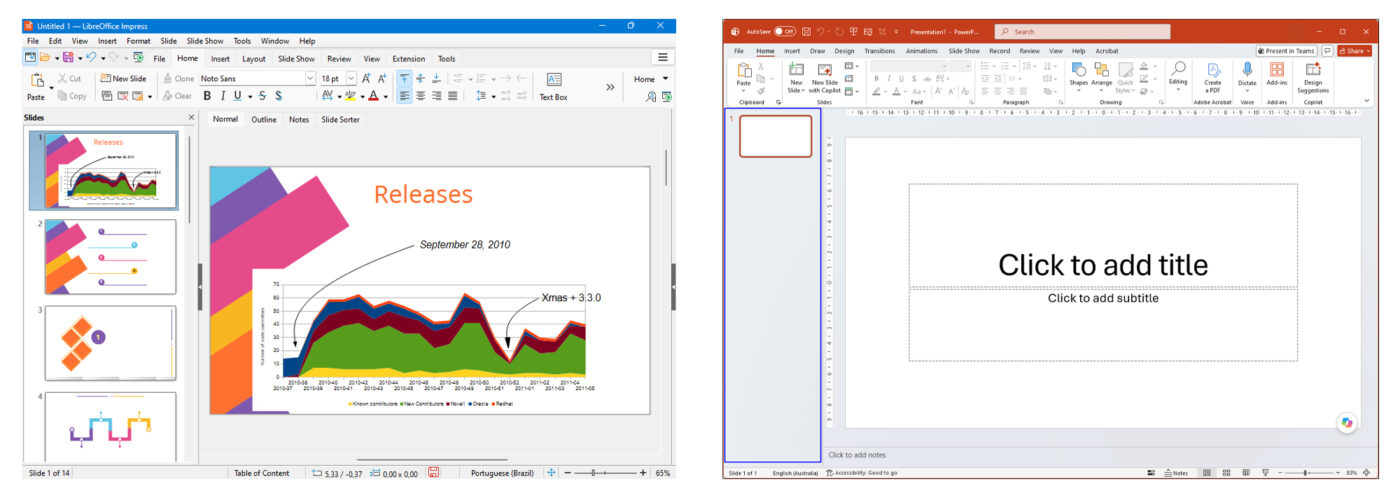Viewport: 1400px width, 498px height.
Task: Select Notes view tab in Impress
Action: [x=299, y=119]
